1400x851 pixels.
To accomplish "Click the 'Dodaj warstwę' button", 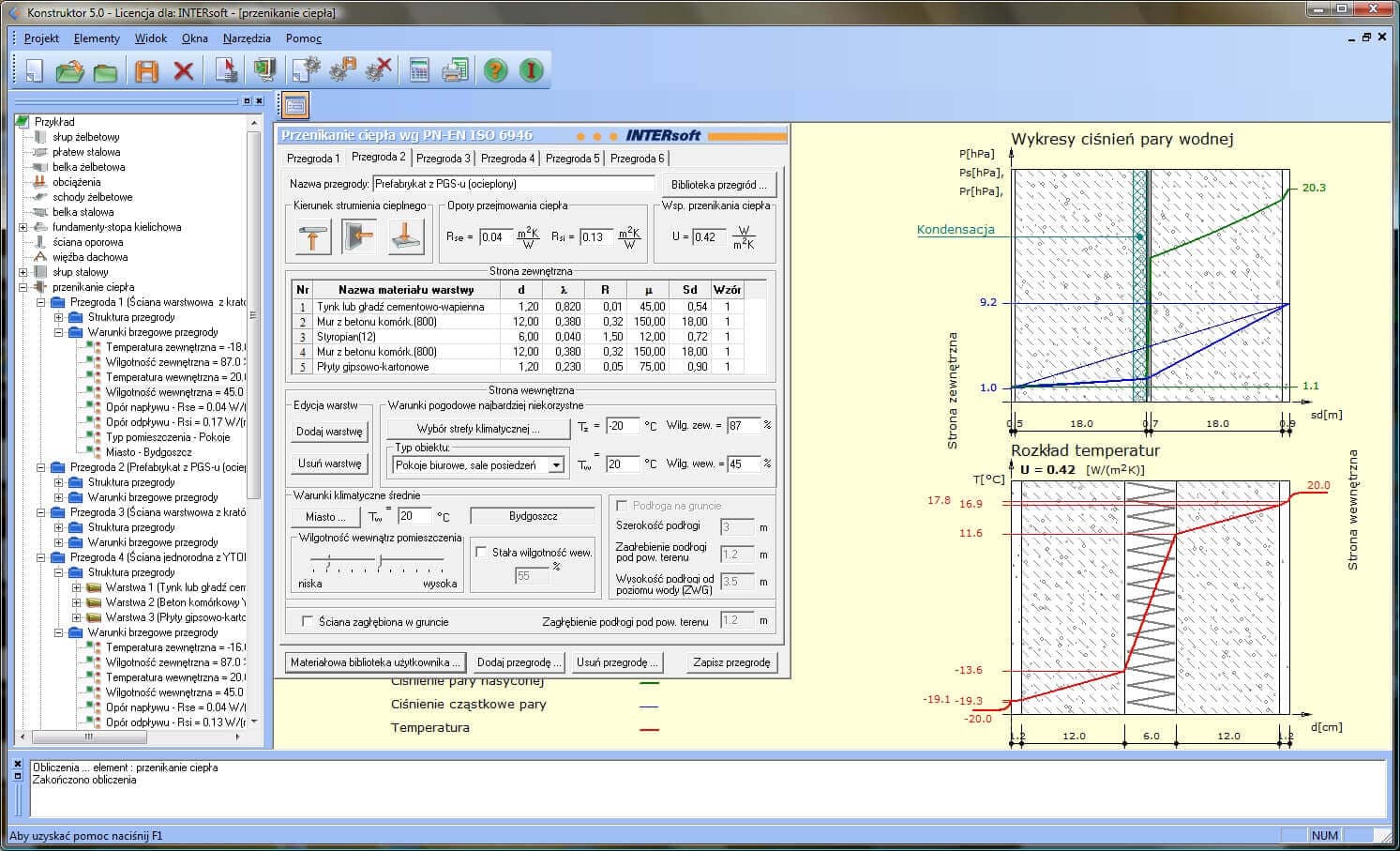I will (x=329, y=432).
